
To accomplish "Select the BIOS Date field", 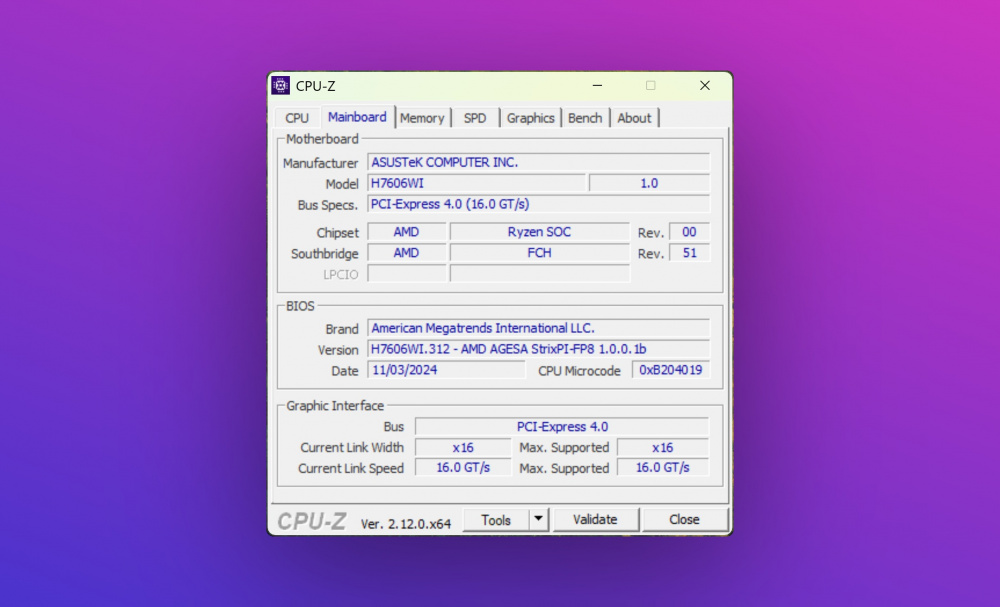I will 446,370.
